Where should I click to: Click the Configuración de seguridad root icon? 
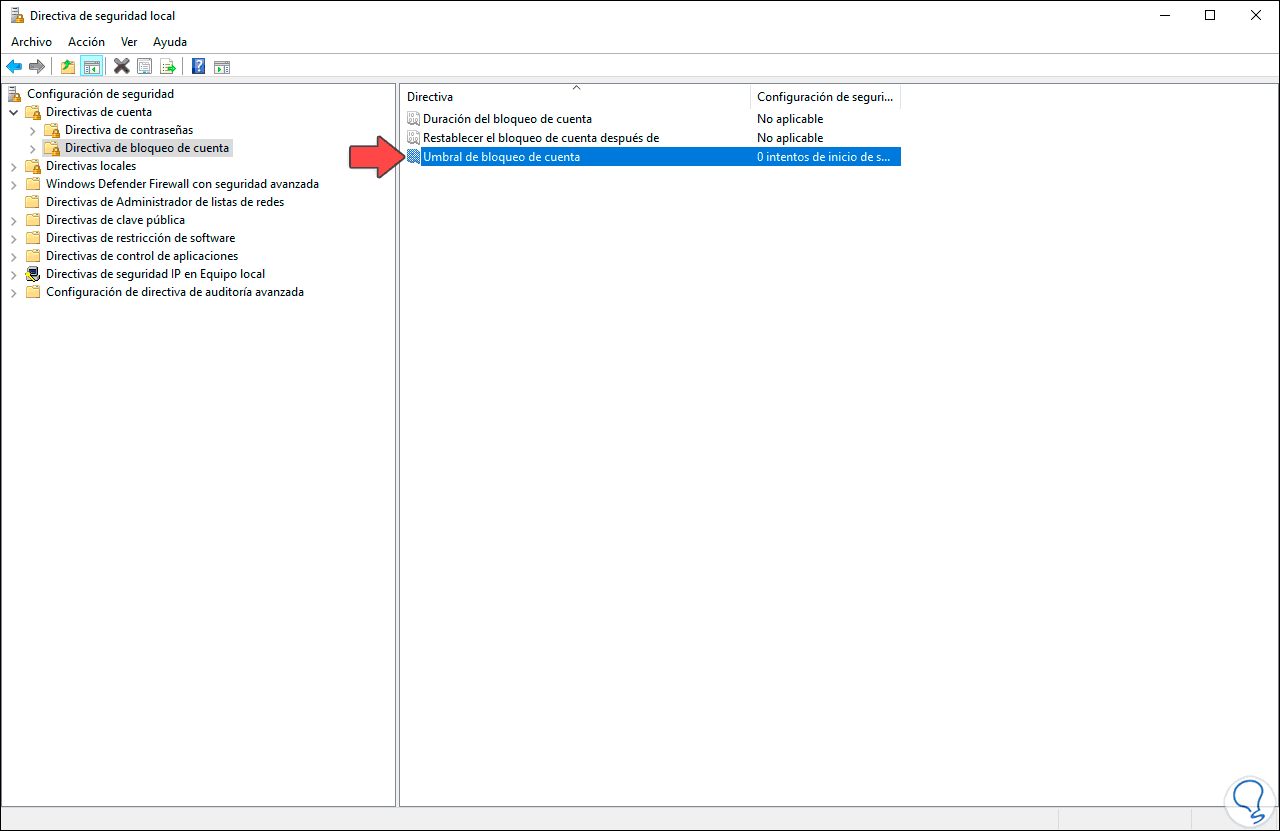(x=14, y=93)
